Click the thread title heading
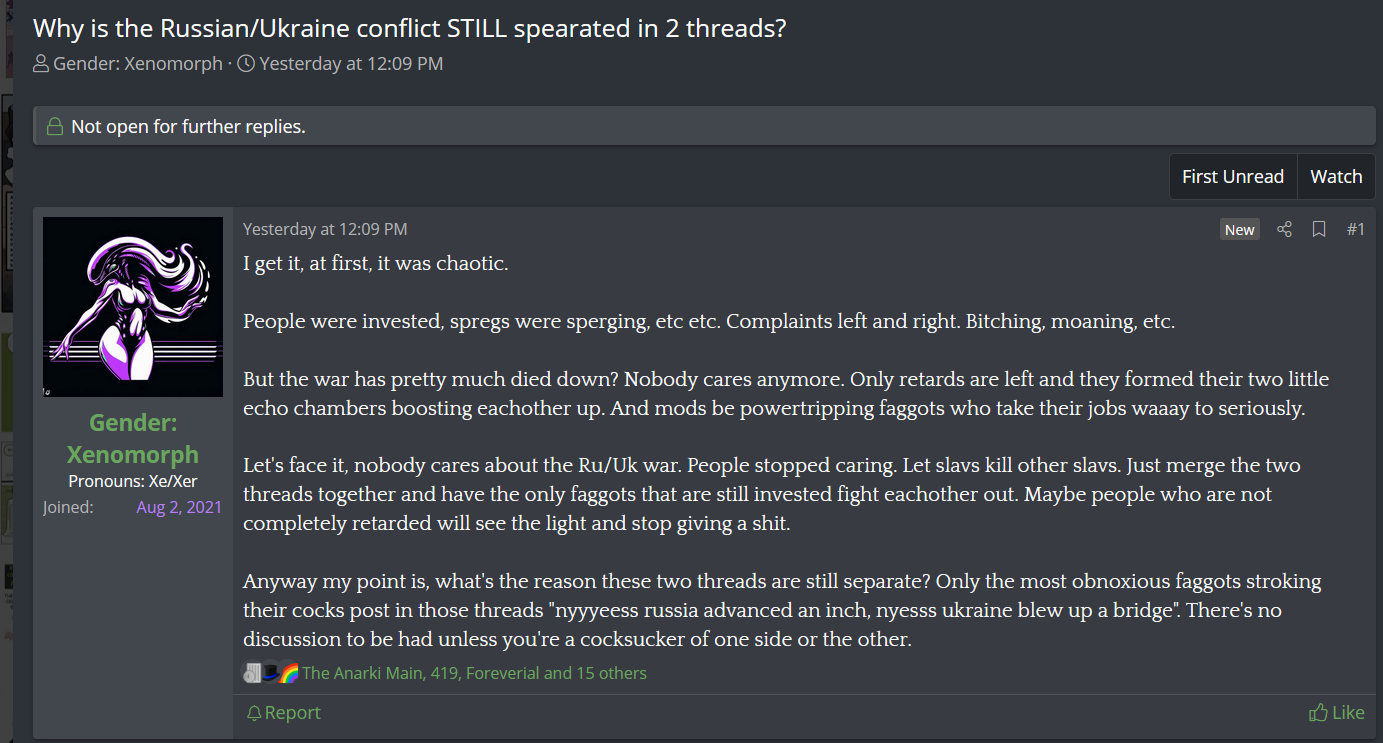1383x743 pixels. pyautogui.click(x=410, y=28)
